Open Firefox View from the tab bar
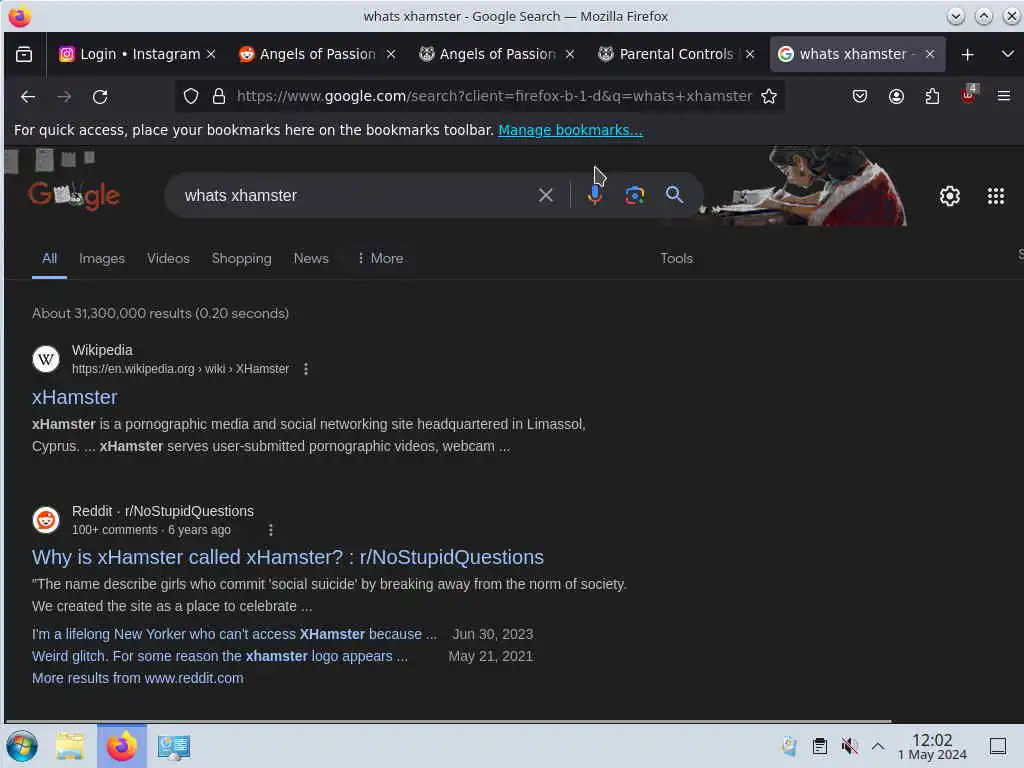The image size is (1024, 768). (24, 54)
